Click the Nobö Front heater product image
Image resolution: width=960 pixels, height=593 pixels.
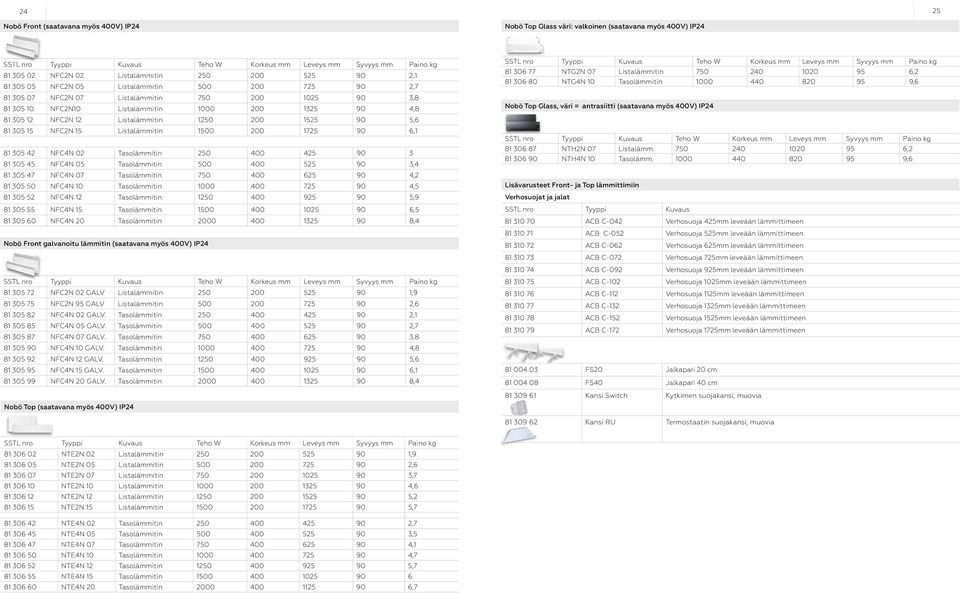click(23, 47)
